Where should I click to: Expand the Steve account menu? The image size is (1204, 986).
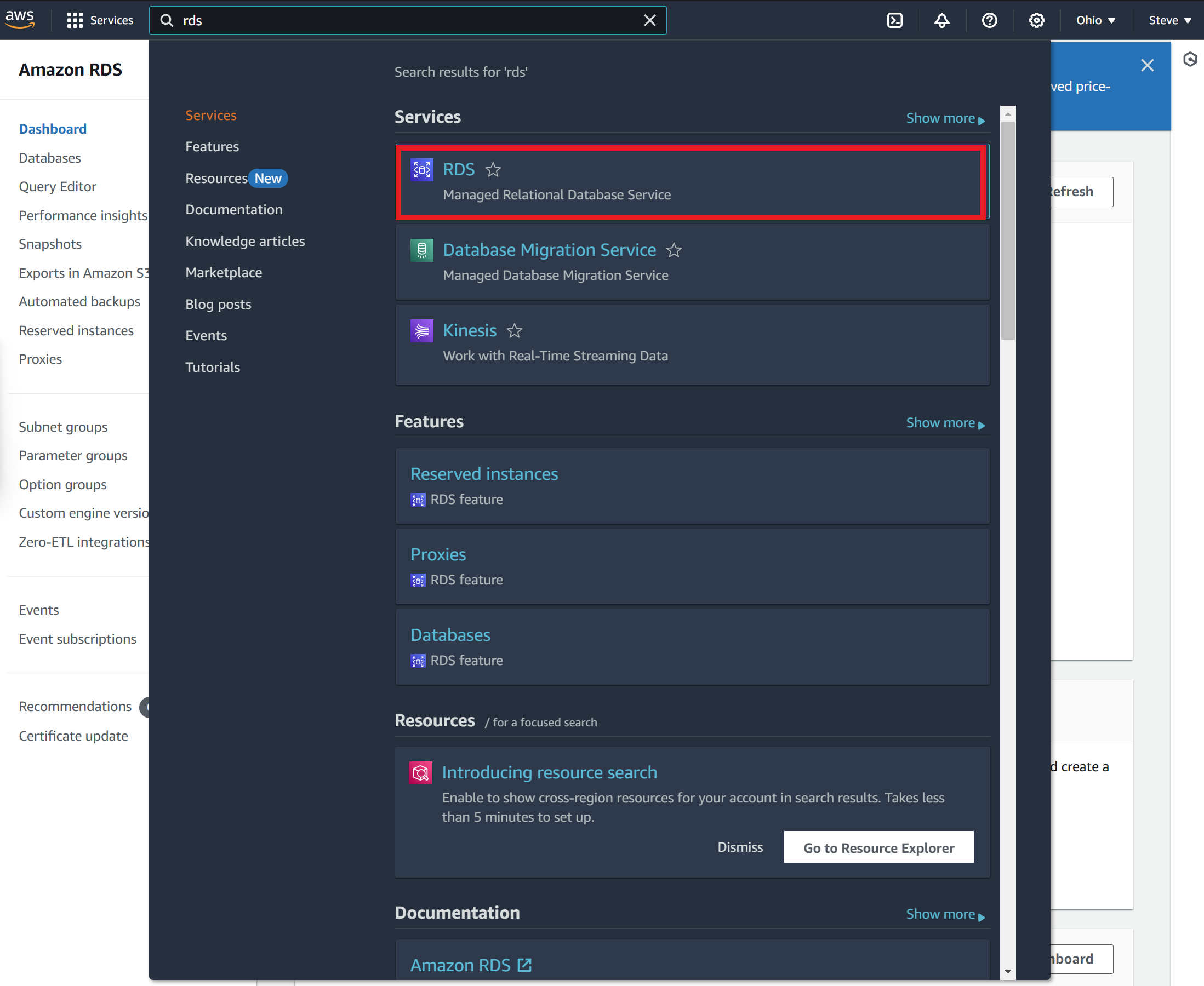[x=1169, y=20]
